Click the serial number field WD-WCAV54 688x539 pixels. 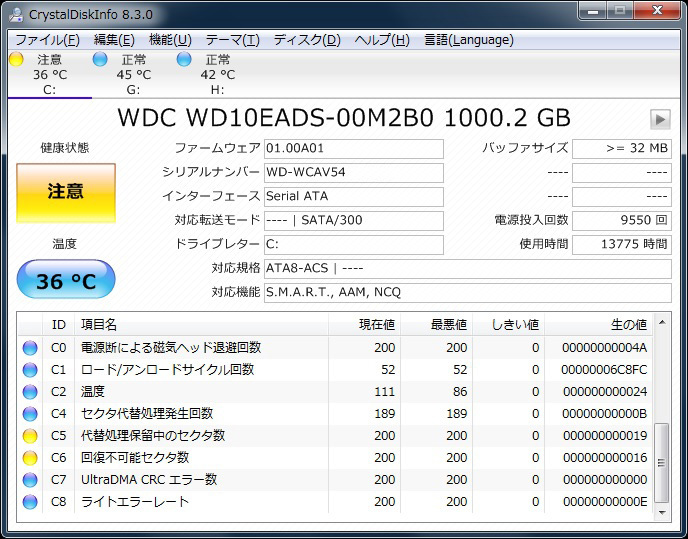click(354, 172)
